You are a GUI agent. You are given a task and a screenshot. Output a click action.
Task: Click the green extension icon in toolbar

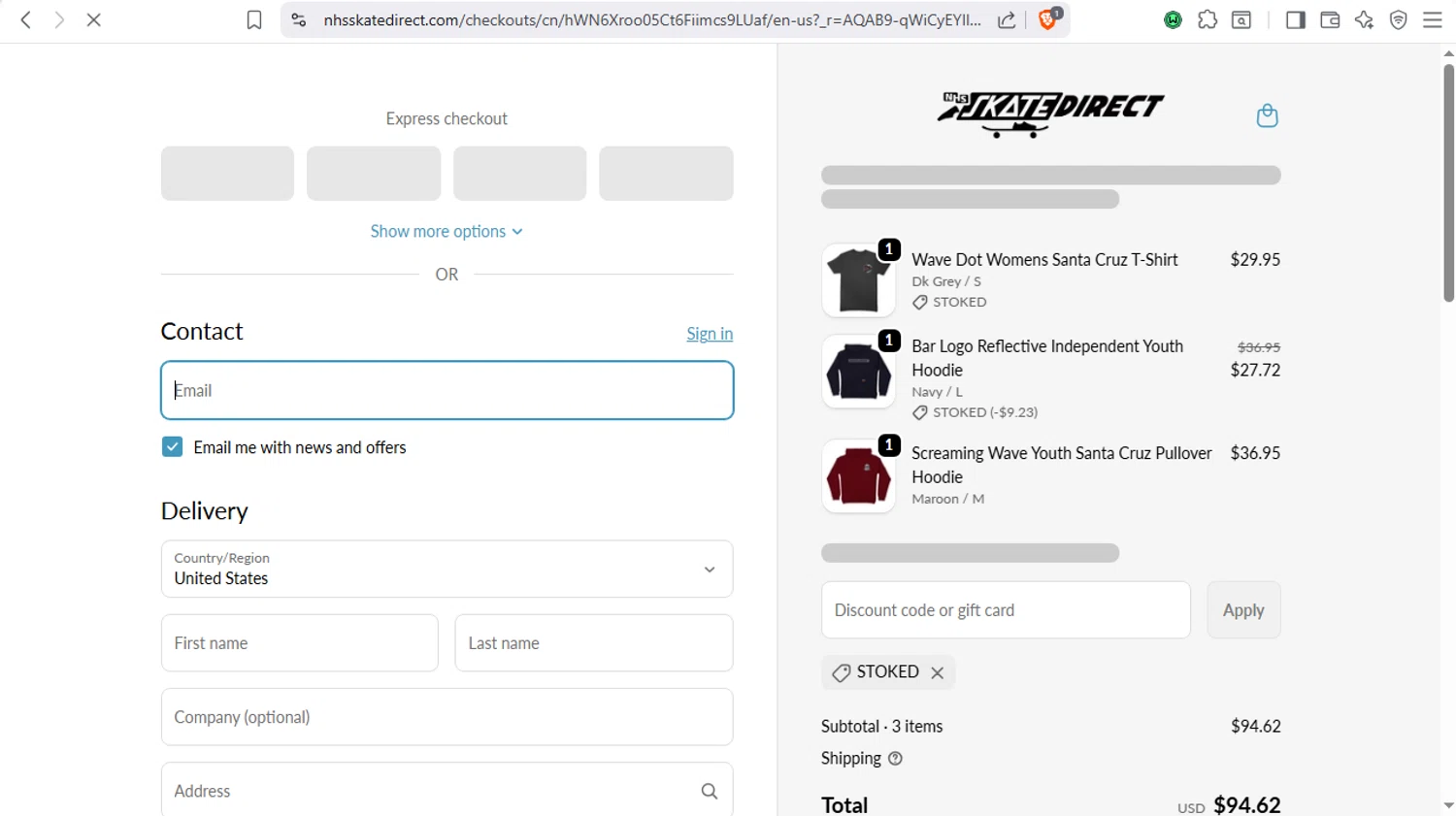click(1173, 19)
